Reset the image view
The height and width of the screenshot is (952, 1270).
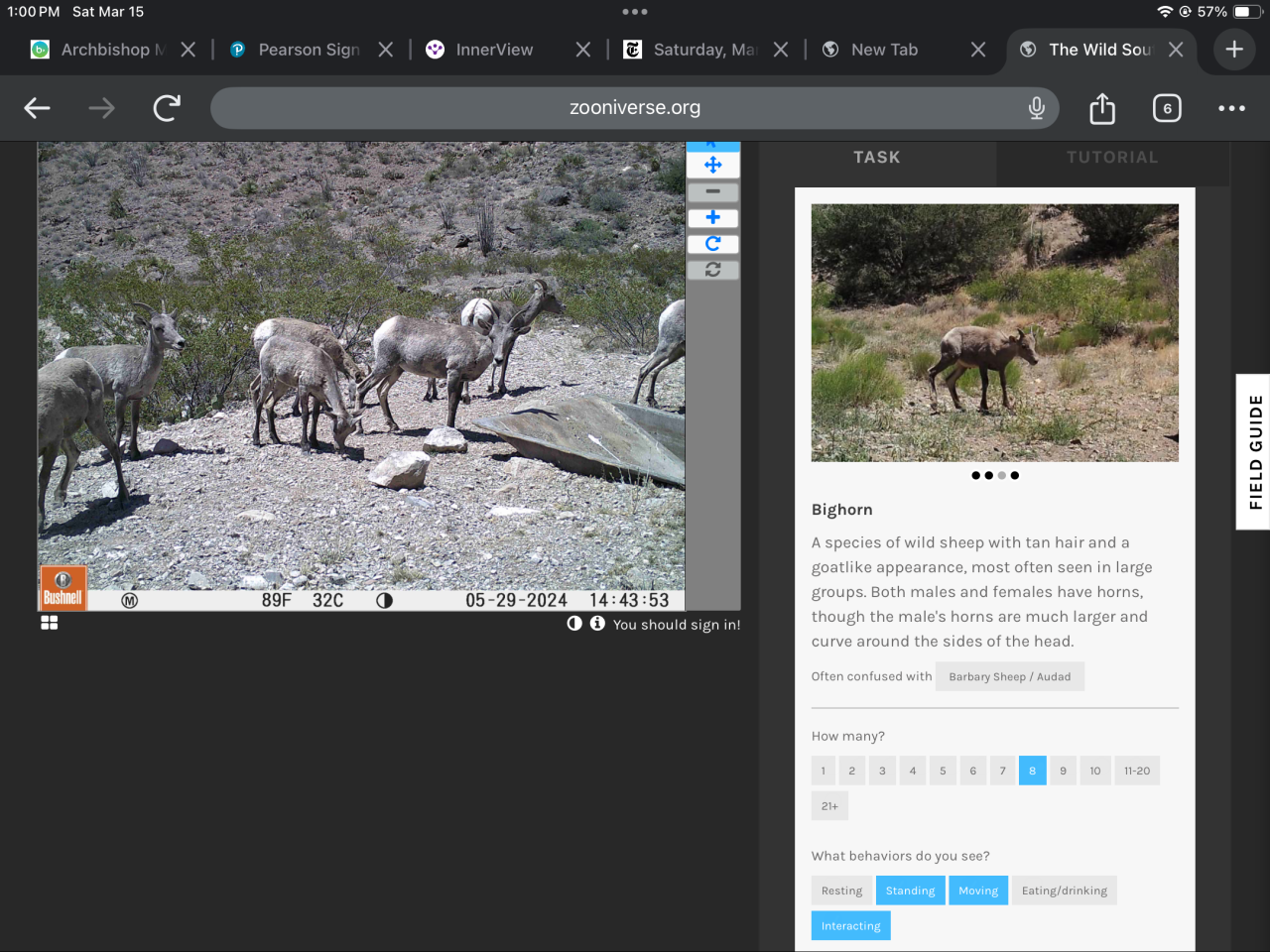(712, 269)
